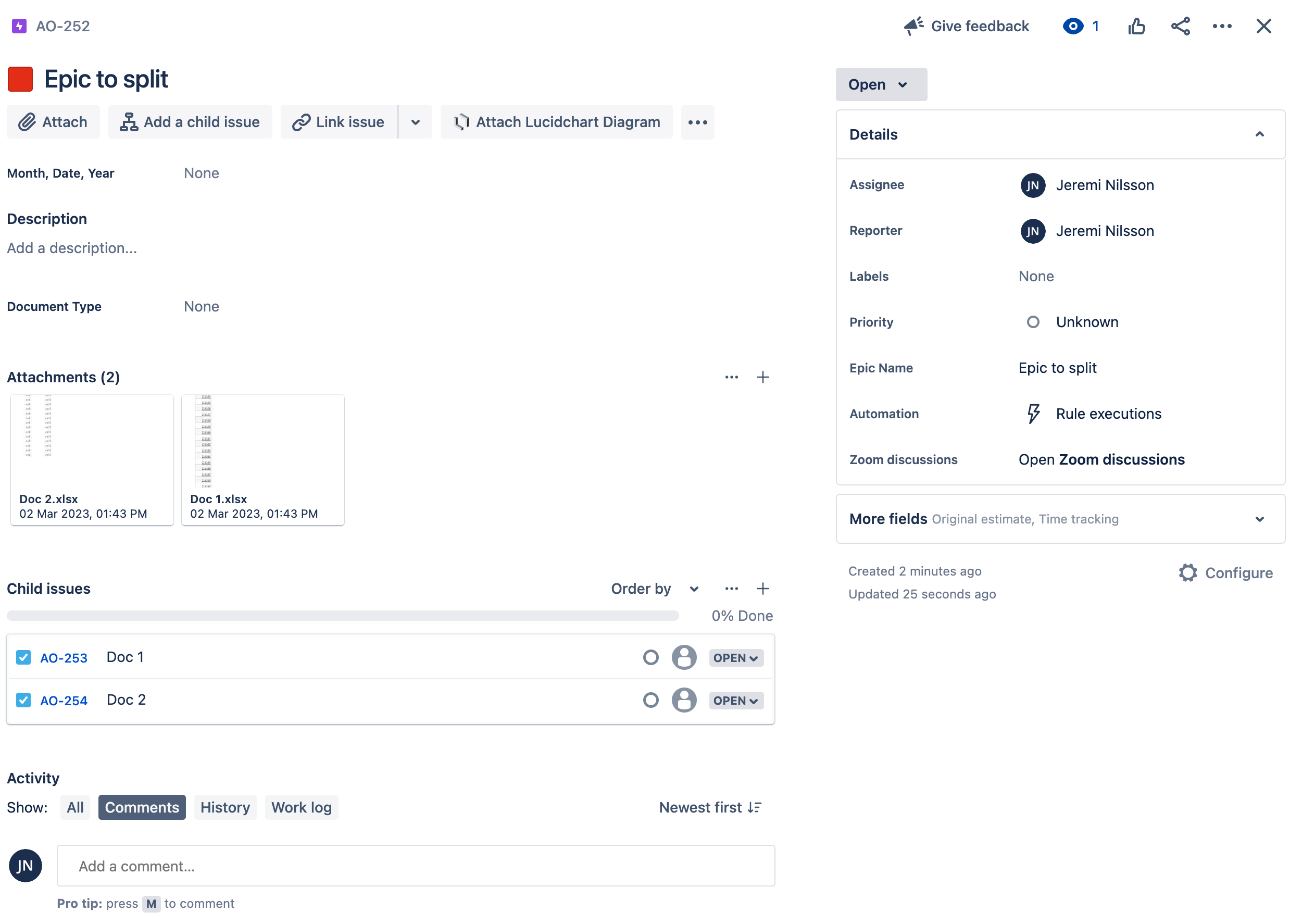Open the OPEN status dropdown for Doc 1
Screen dimensions: 1302x924
click(735, 658)
